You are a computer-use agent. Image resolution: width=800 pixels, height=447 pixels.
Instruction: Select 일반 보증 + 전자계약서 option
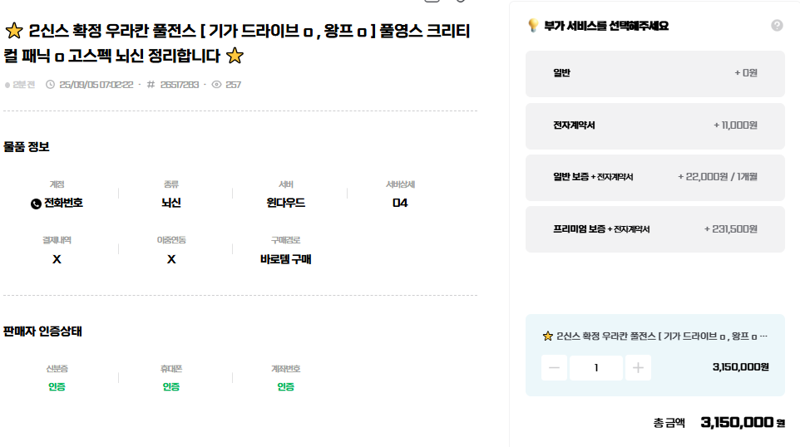tap(655, 178)
